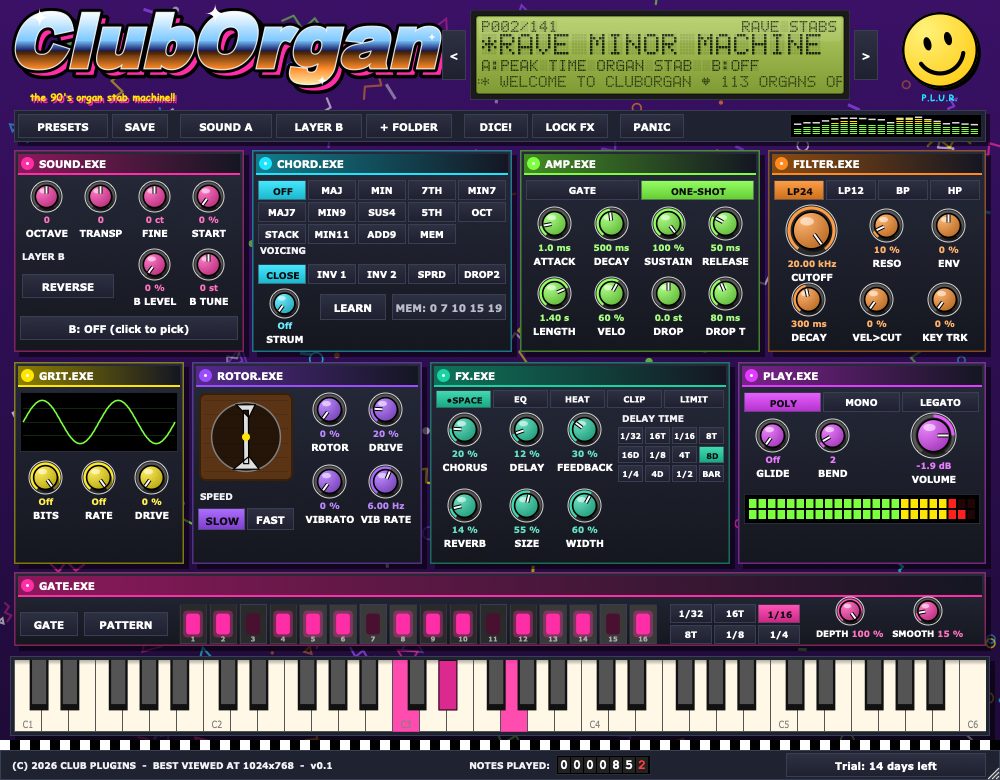Screen dimensions: 1000x780
Task: Go to previous preset with left arrow
Action: point(453,56)
